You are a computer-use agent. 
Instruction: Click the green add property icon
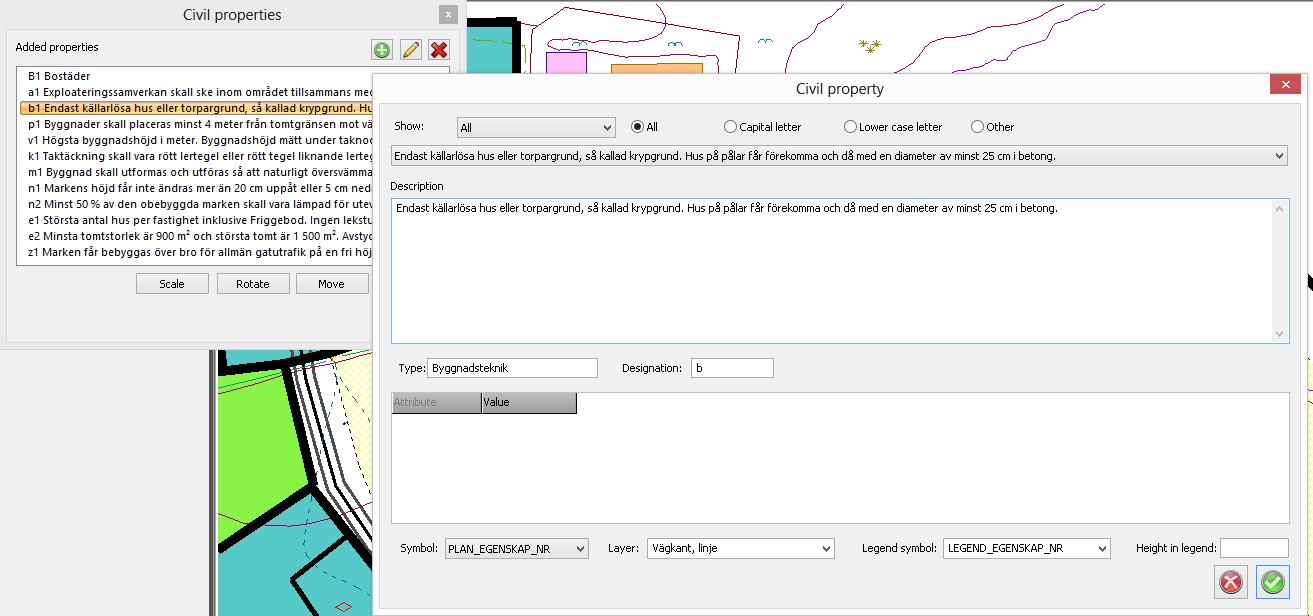[382, 50]
